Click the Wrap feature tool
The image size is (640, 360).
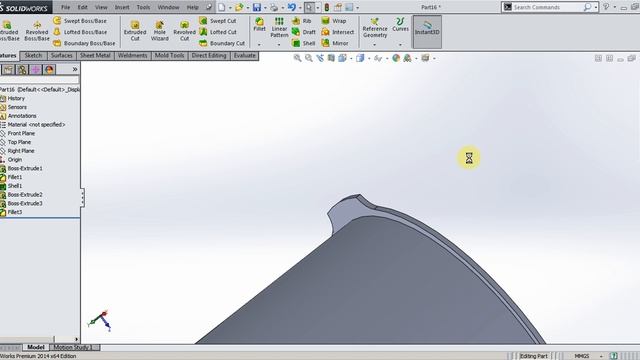[x=334, y=21]
